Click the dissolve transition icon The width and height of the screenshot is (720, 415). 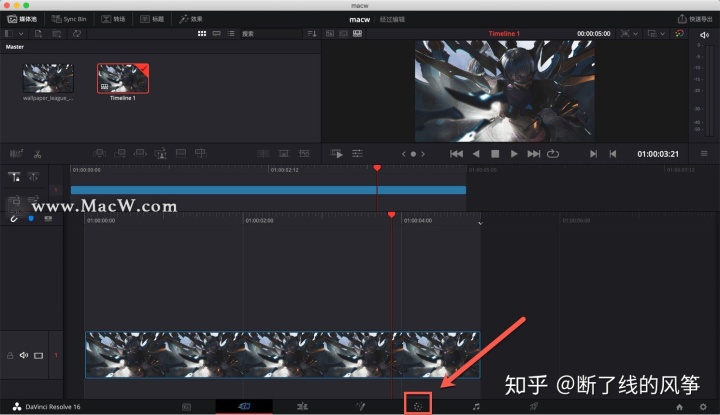284,153
